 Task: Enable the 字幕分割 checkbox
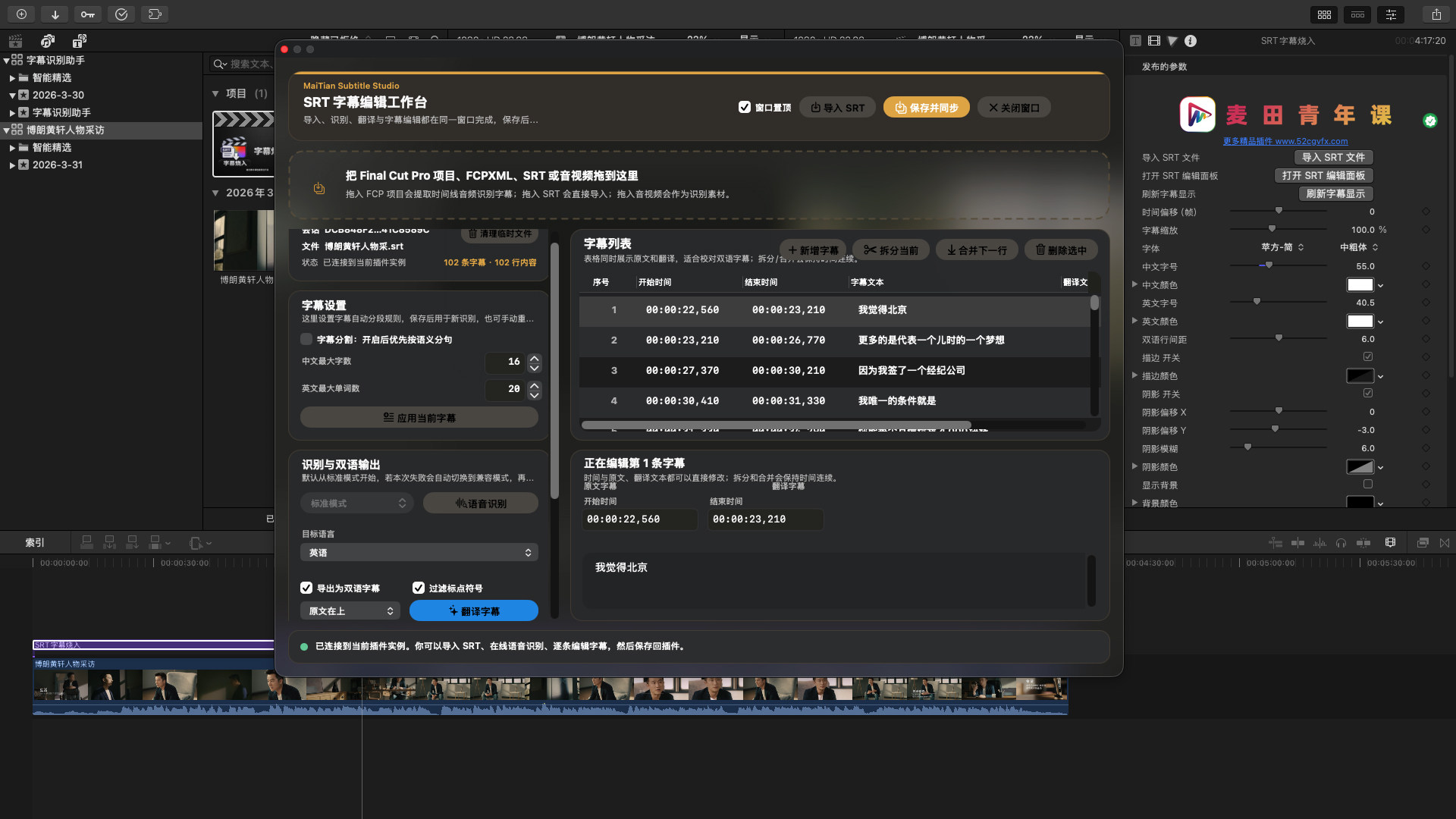pos(306,340)
